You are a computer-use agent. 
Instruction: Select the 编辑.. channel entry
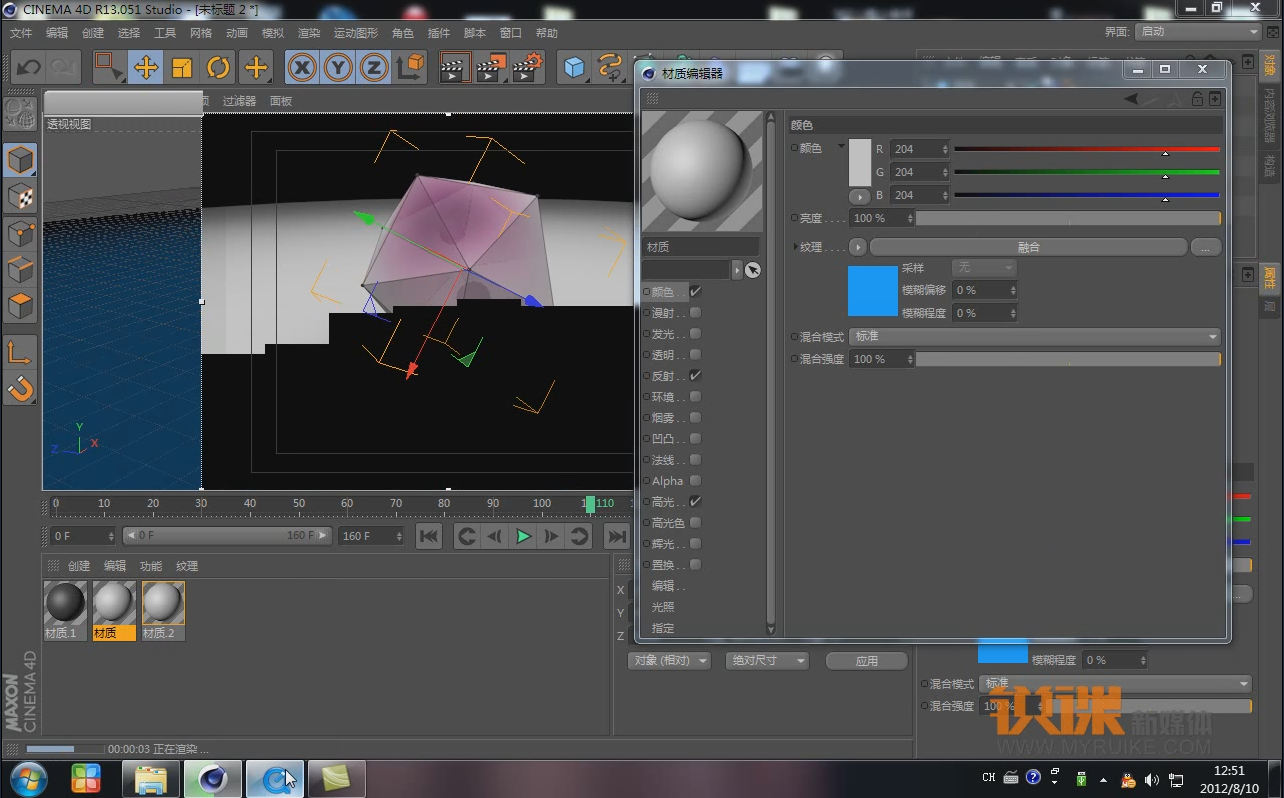coord(669,586)
